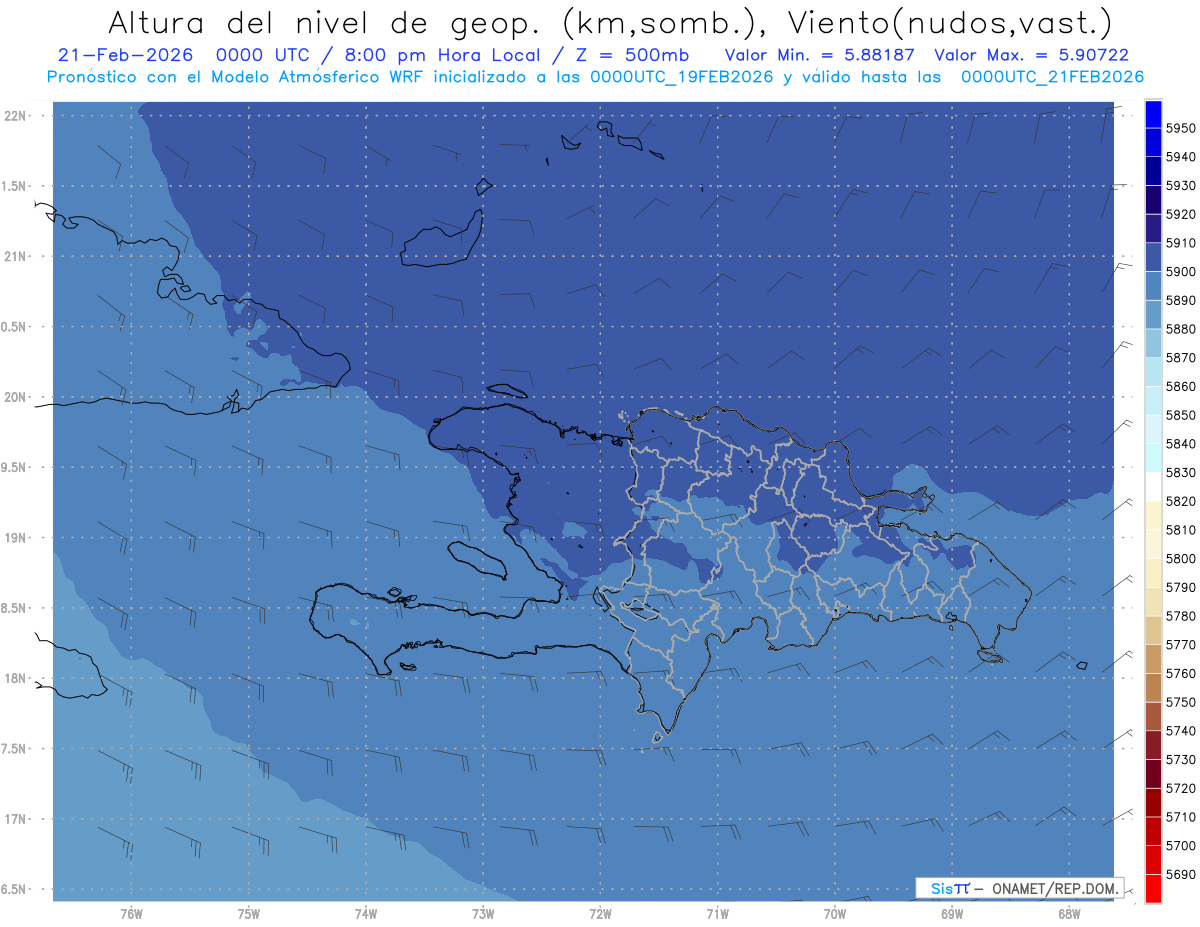Pick the legend swatch between 5900 and 5890
The width and height of the screenshot is (1200, 927).
1153,286
